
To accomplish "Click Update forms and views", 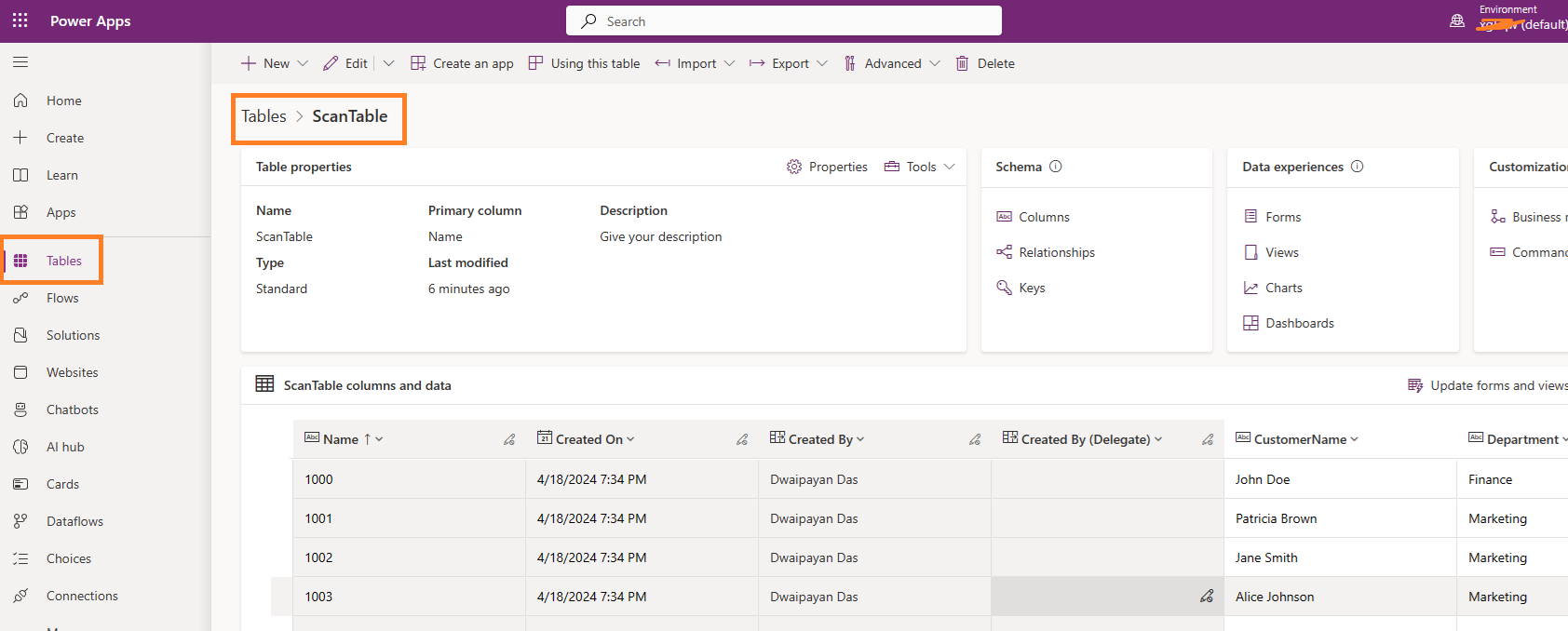I will point(1487,385).
